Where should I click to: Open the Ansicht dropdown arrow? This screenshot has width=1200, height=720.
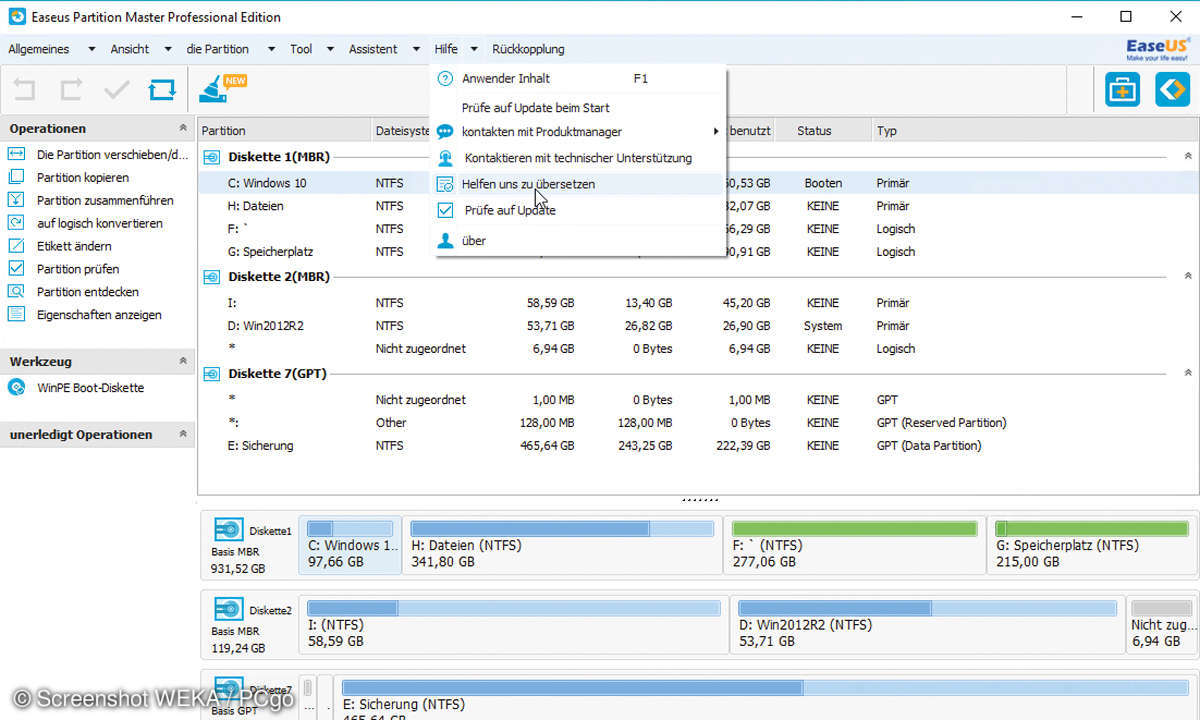(x=168, y=49)
